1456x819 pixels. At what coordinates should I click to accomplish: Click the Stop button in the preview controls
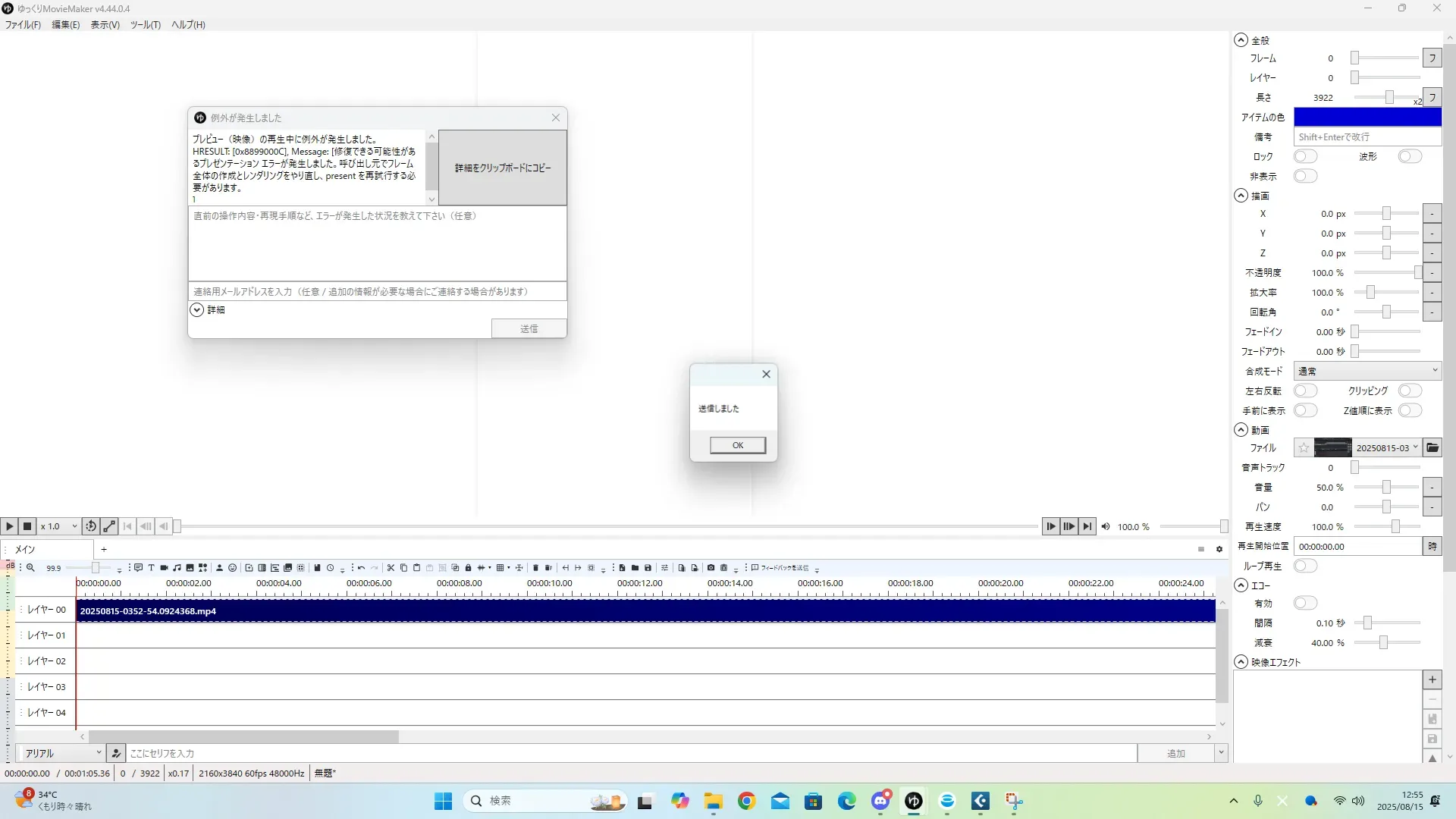27,526
